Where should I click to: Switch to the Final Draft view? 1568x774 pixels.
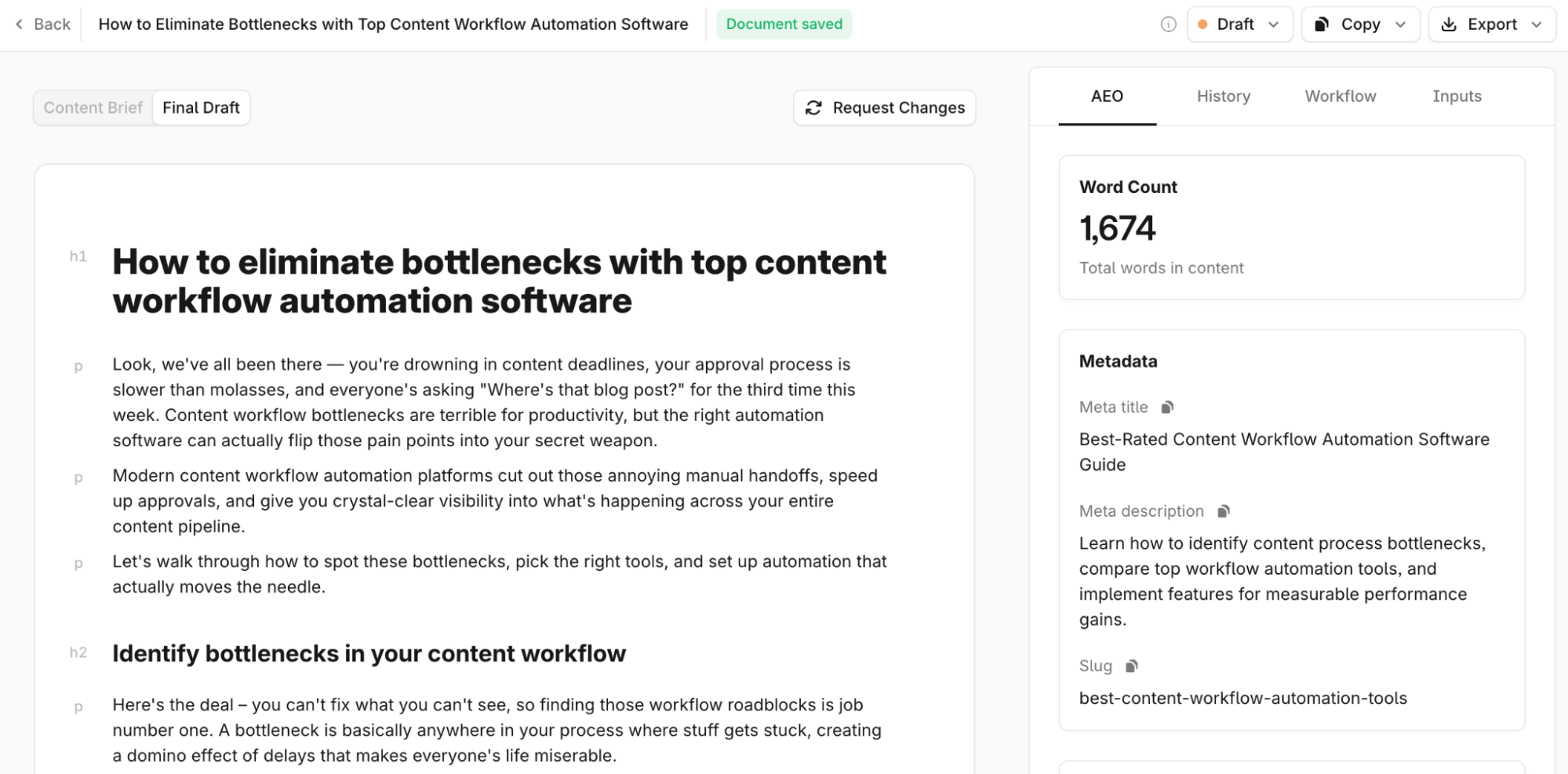[201, 107]
